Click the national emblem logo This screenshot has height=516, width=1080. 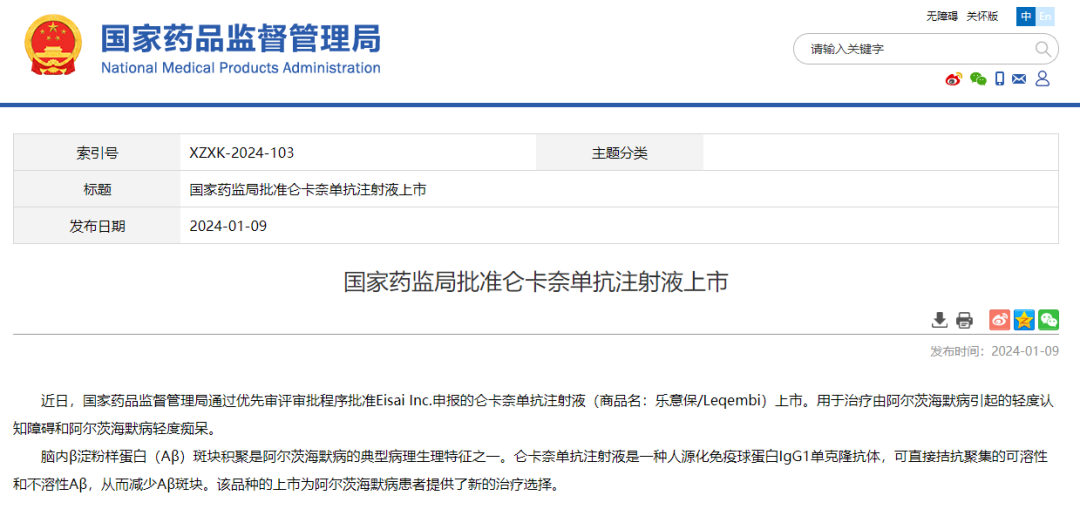pos(53,45)
